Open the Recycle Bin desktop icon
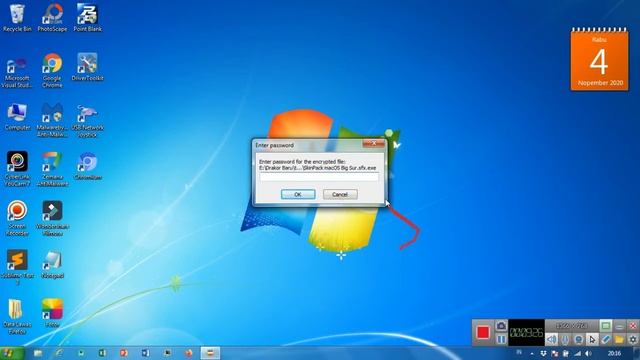 [17, 18]
